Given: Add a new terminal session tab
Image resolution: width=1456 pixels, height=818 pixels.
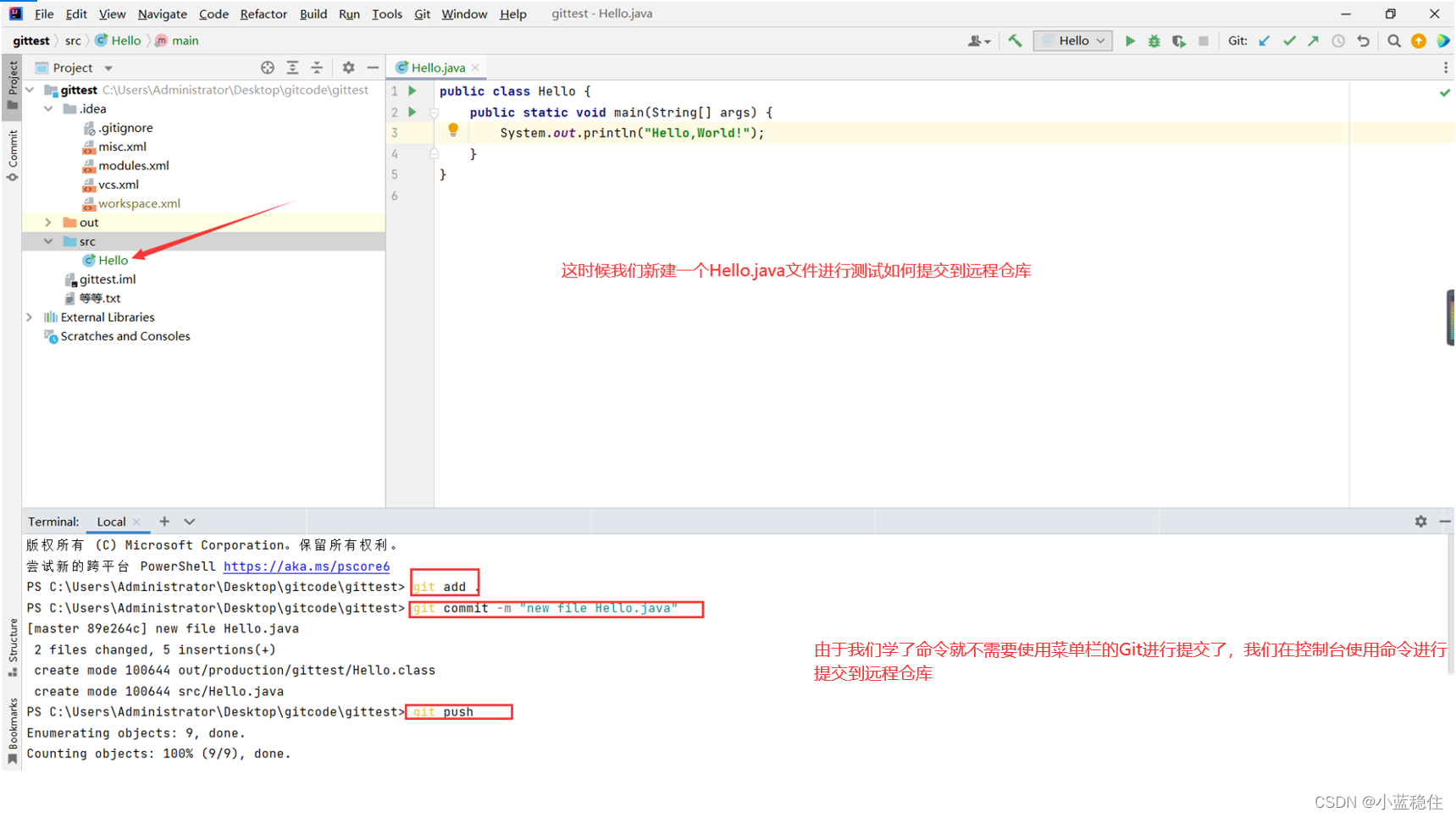Looking at the screenshot, I should [164, 522].
